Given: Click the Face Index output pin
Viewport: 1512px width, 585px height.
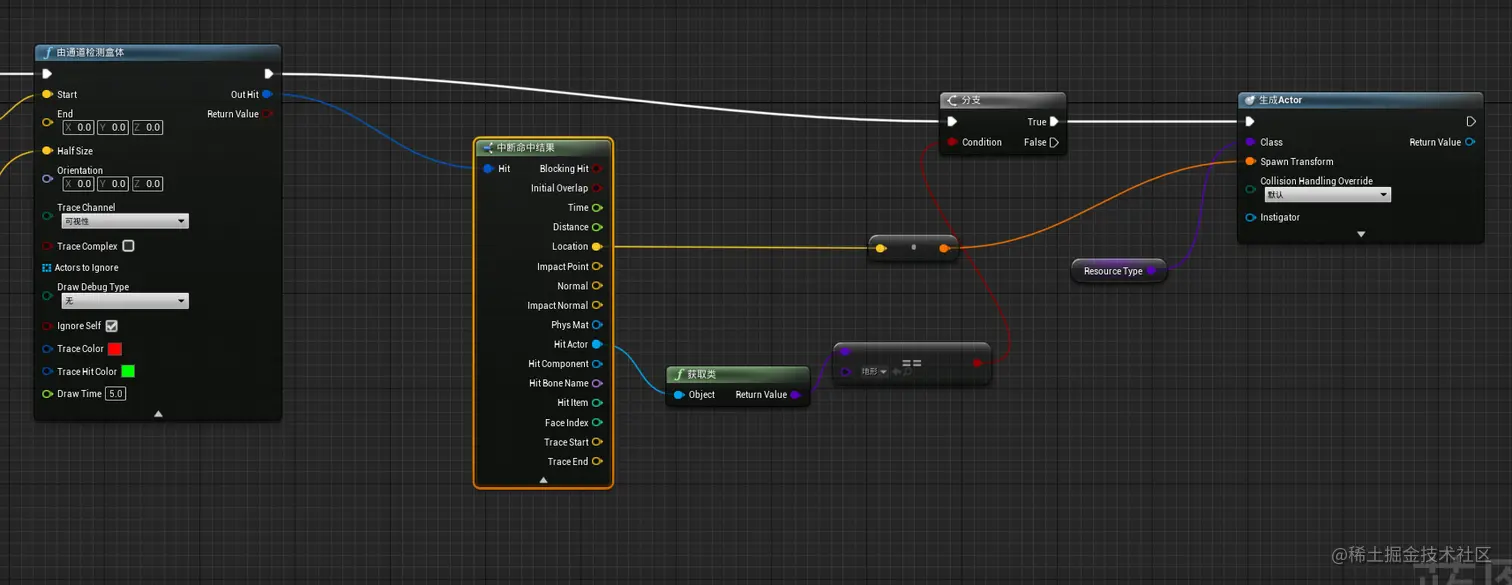Looking at the screenshot, I should click(x=597, y=423).
